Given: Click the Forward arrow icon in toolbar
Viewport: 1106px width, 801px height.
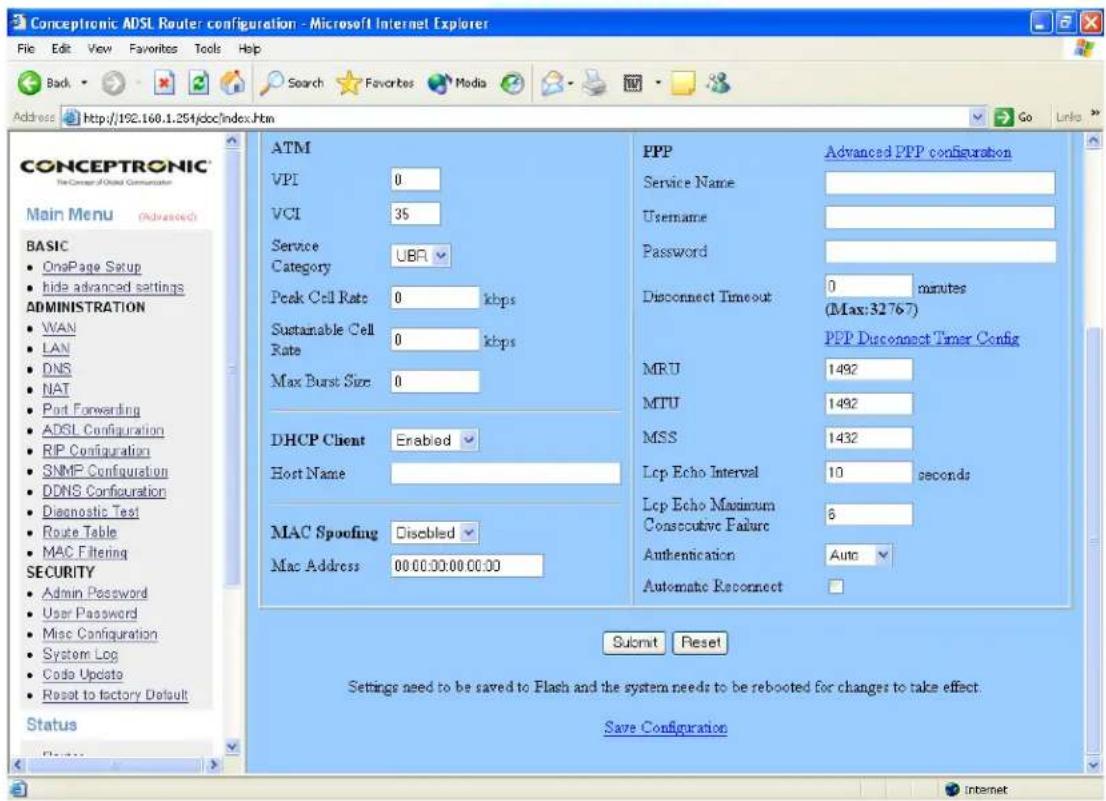Looking at the screenshot, I should [x=113, y=83].
